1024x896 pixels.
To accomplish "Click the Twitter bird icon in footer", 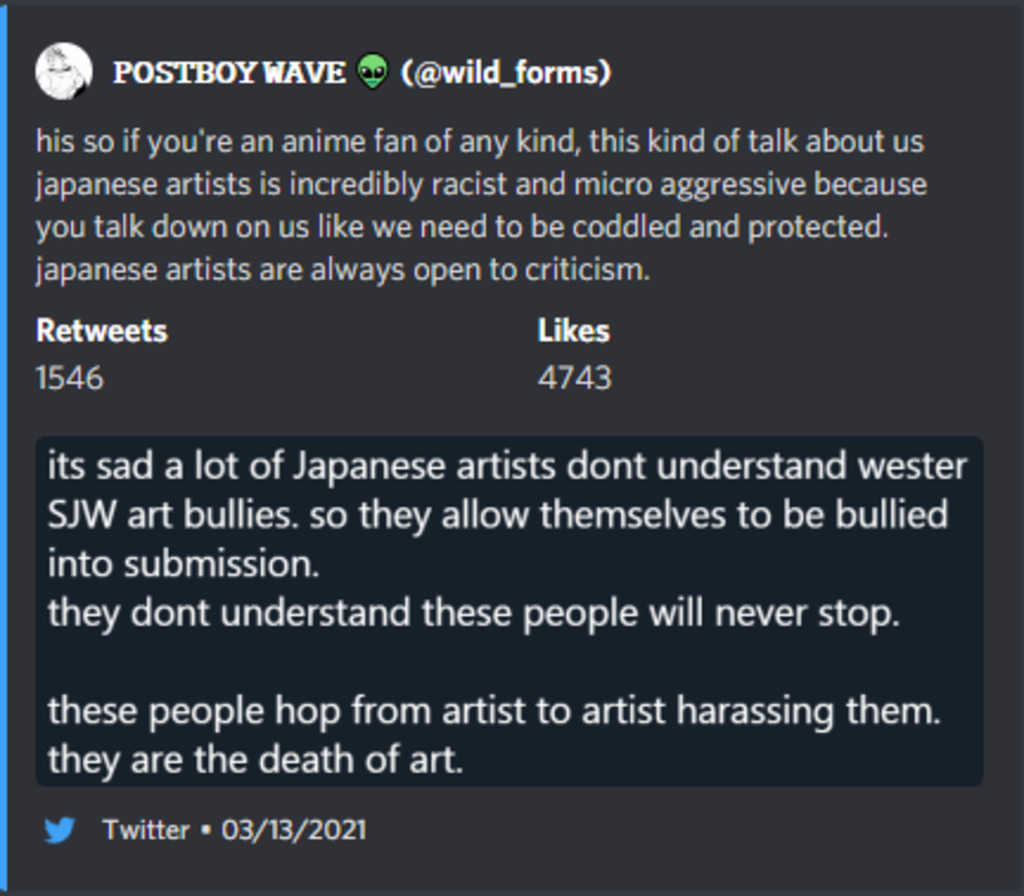I will coord(60,830).
